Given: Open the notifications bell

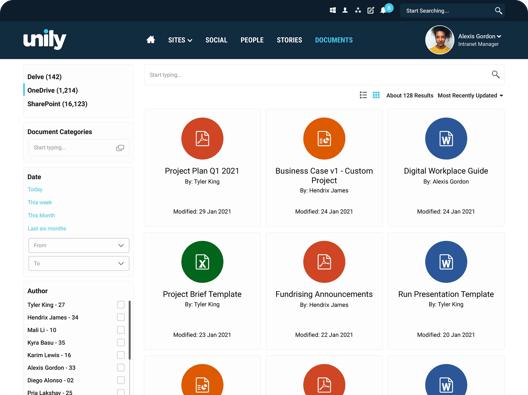Looking at the screenshot, I should point(383,10).
